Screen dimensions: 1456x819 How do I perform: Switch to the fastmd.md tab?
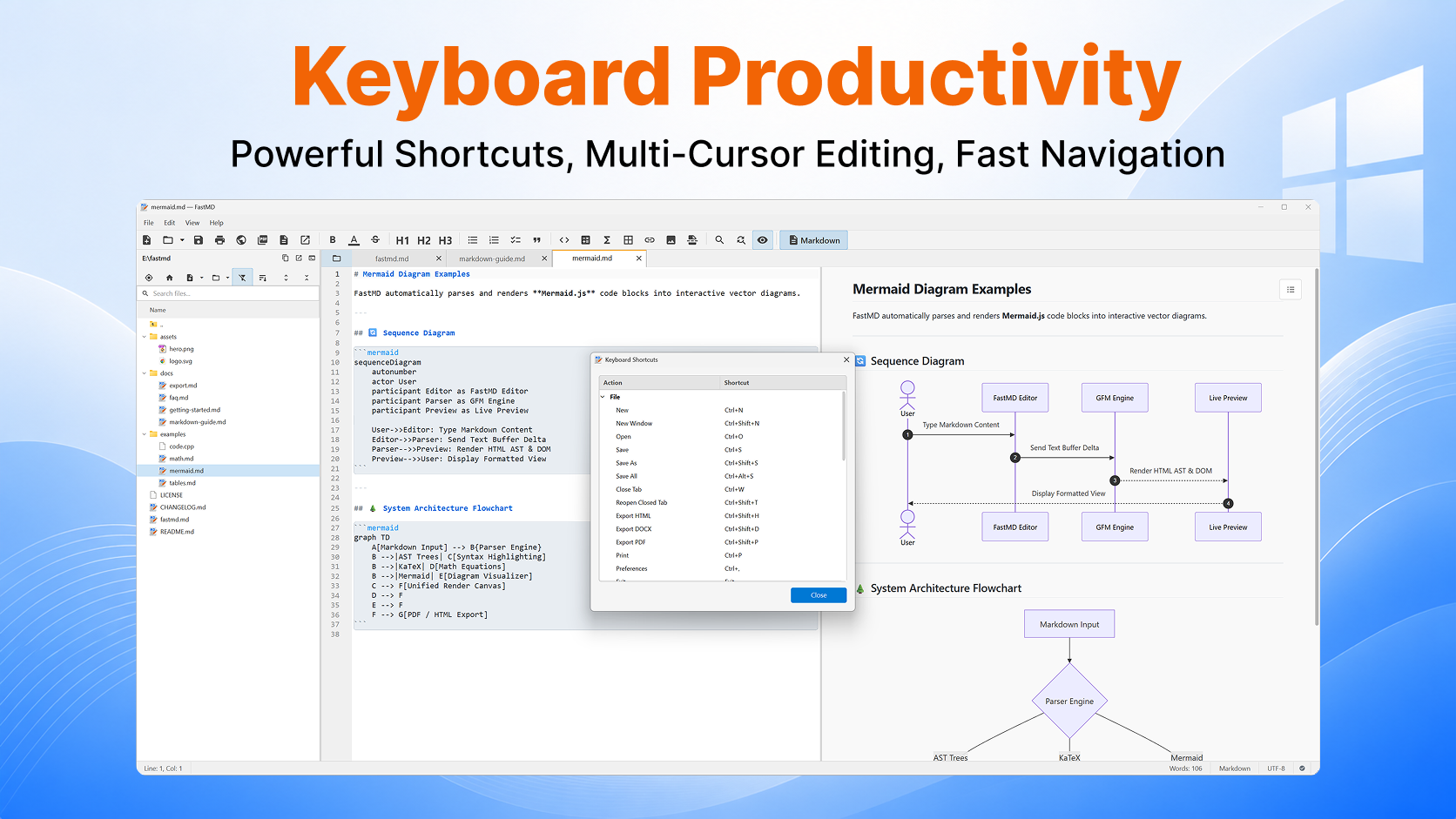tap(392, 258)
